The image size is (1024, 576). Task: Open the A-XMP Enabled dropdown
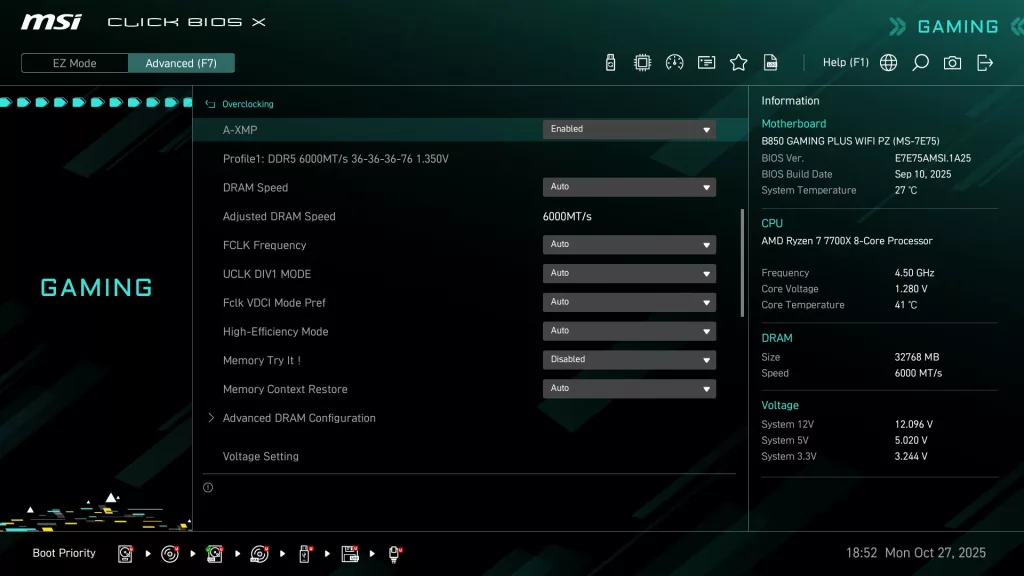pyautogui.click(x=629, y=129)
